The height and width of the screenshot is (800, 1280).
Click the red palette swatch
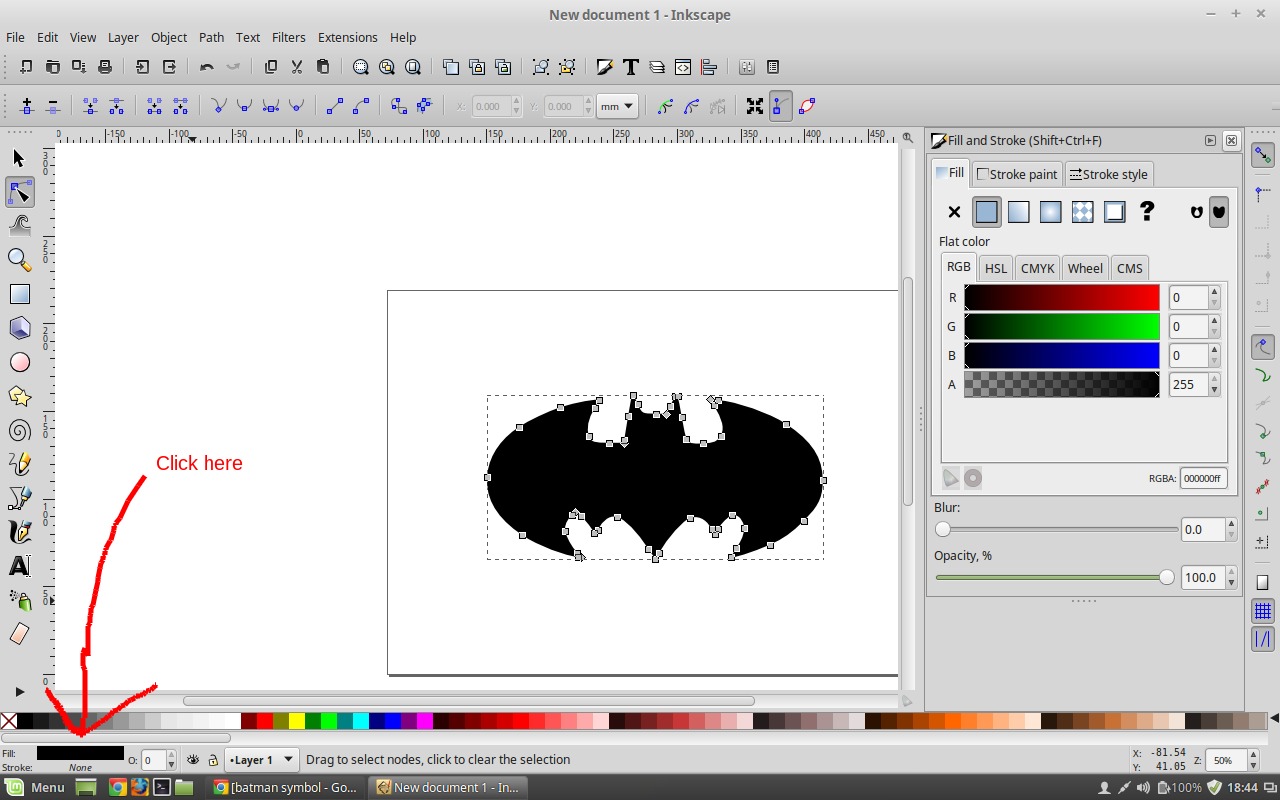[265, 721]
